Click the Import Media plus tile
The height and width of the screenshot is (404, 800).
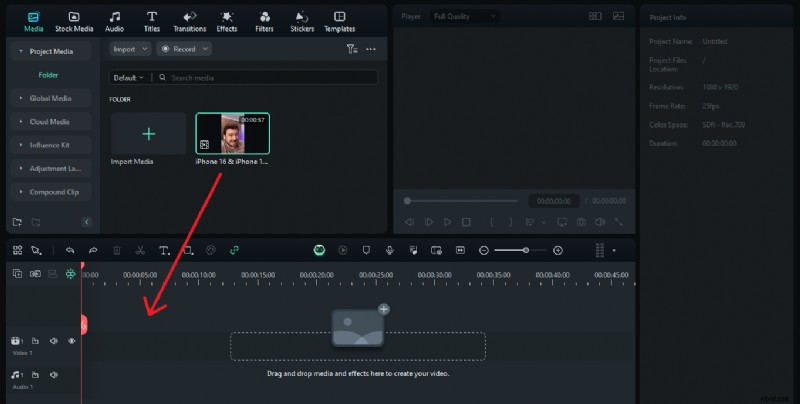point(148,134)
